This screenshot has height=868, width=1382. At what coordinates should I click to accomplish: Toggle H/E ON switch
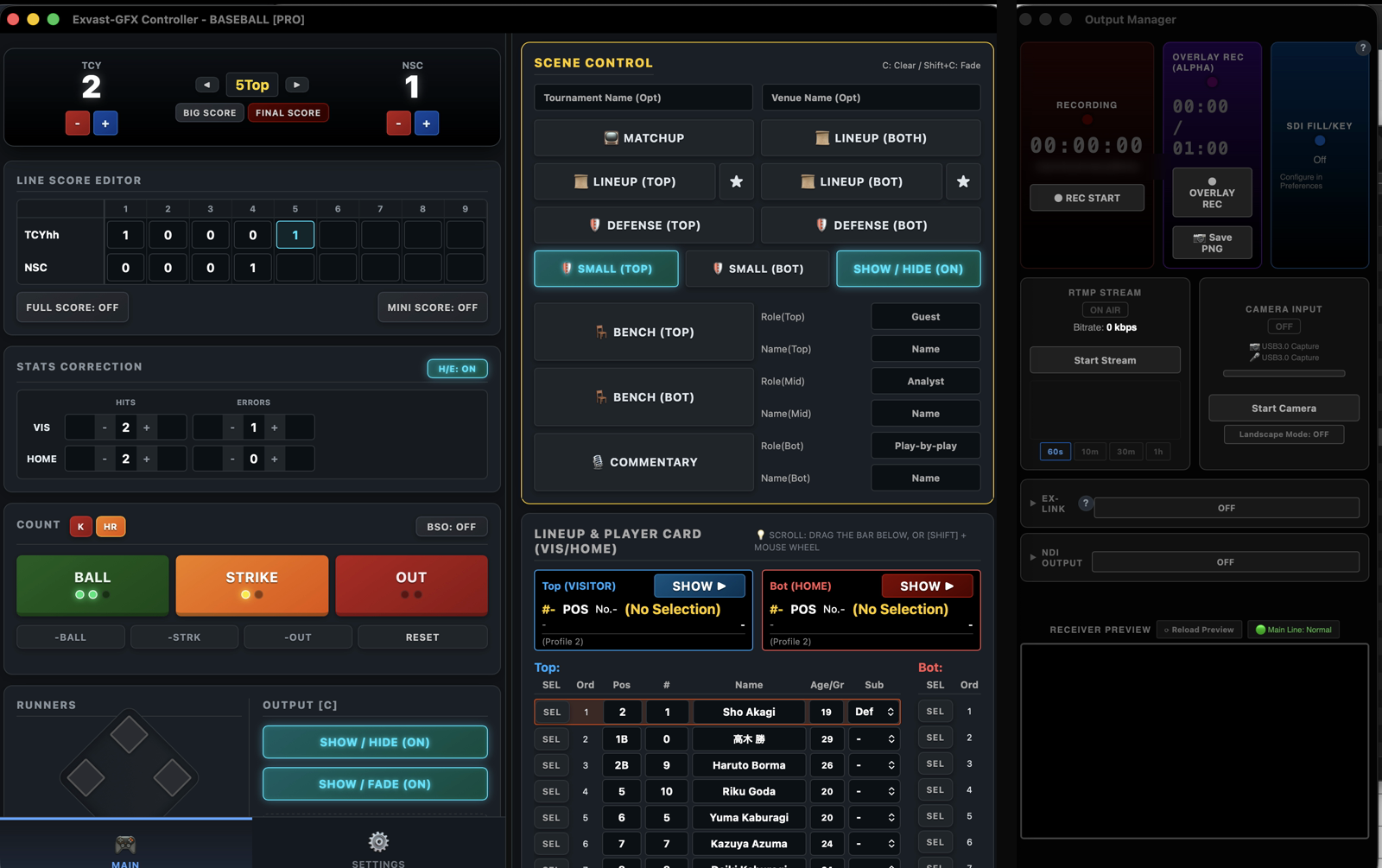[x=457, y=369]
